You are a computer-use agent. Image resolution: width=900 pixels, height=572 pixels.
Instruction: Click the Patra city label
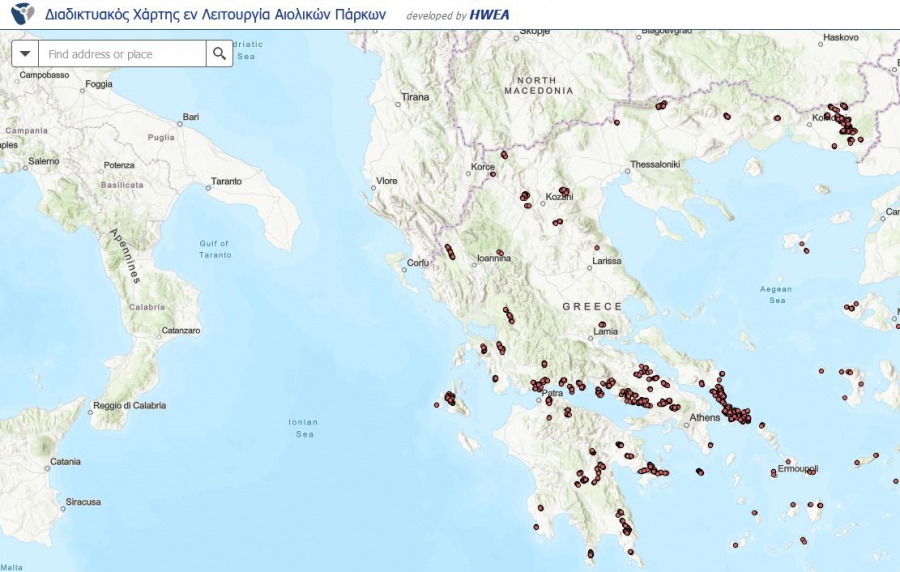[x=552, y=394]
